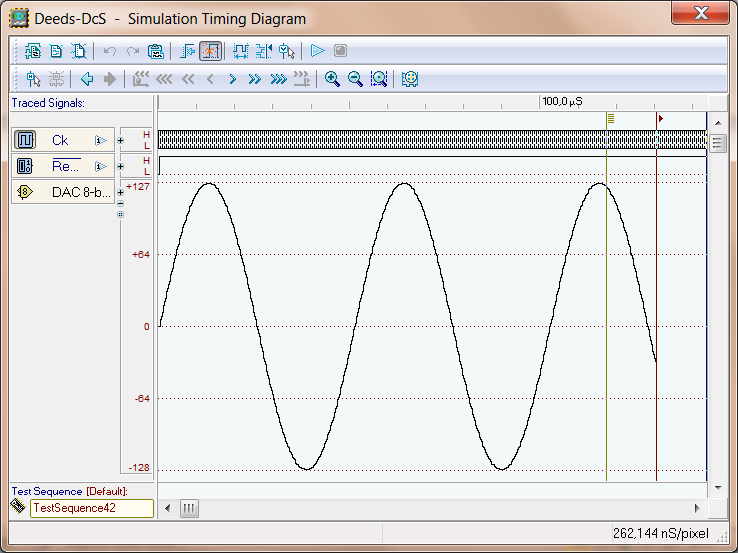Select the DAC 8-bit output icon
The width and height of the screenshot is (738, 553).
point(25,192)
